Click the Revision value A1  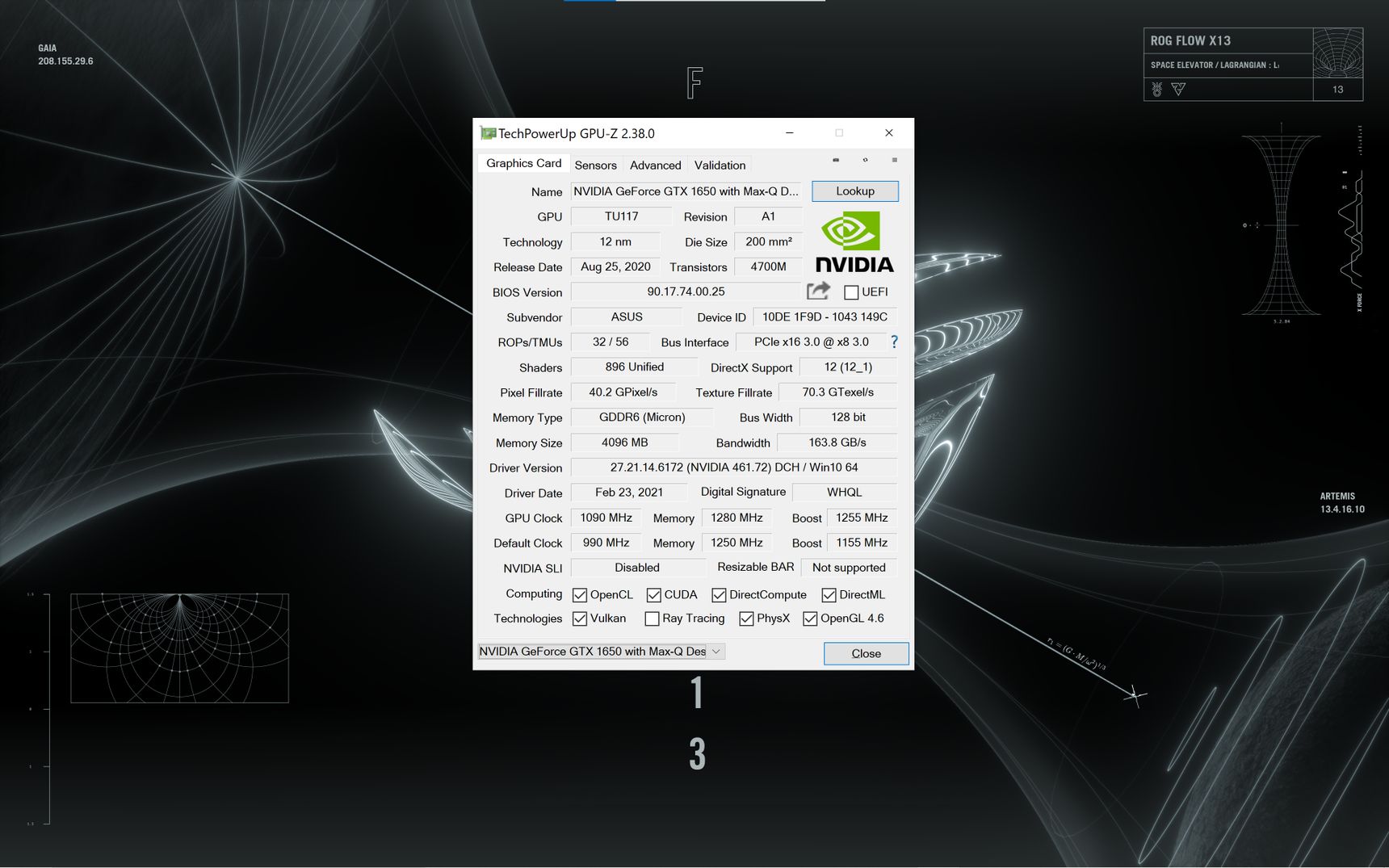point(768,216)
